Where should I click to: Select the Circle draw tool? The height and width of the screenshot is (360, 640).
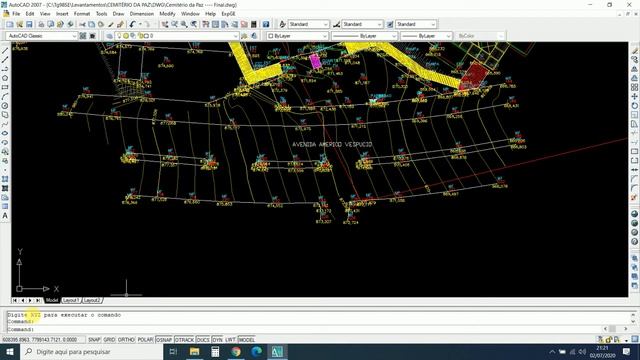[x=5, y=106]
